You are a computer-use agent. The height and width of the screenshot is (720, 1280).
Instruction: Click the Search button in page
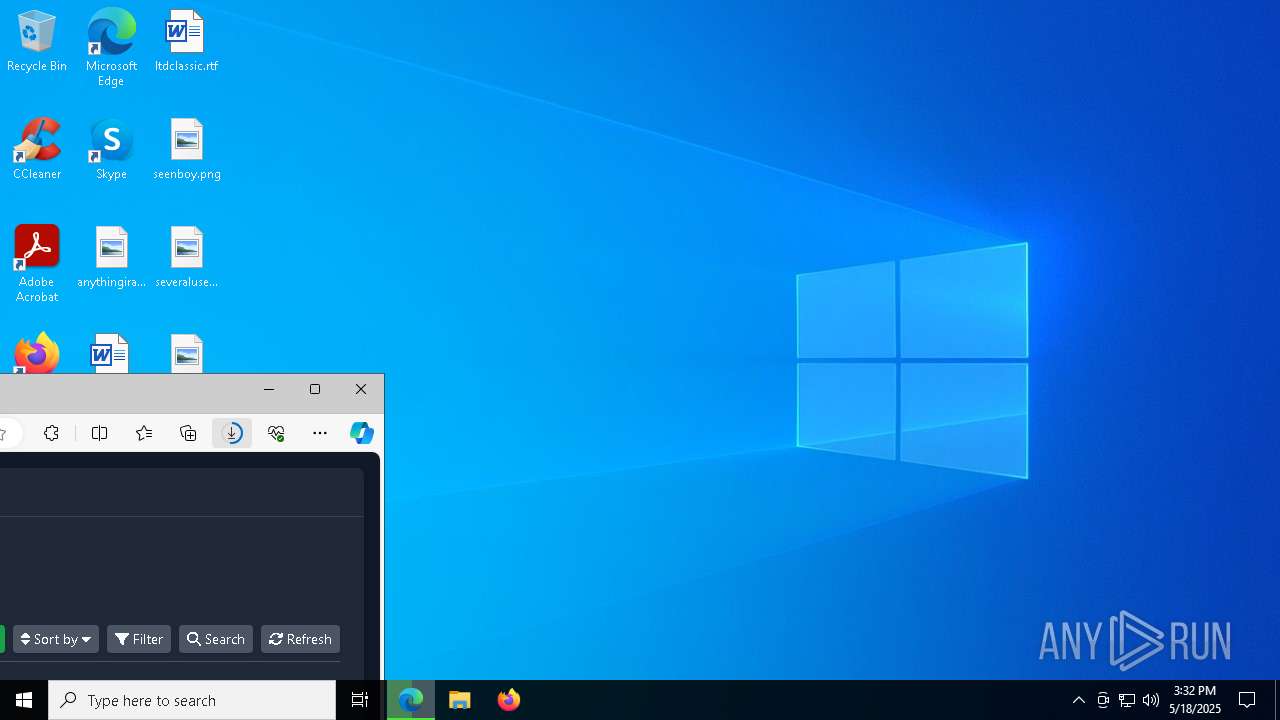click(x=216, y=639)
